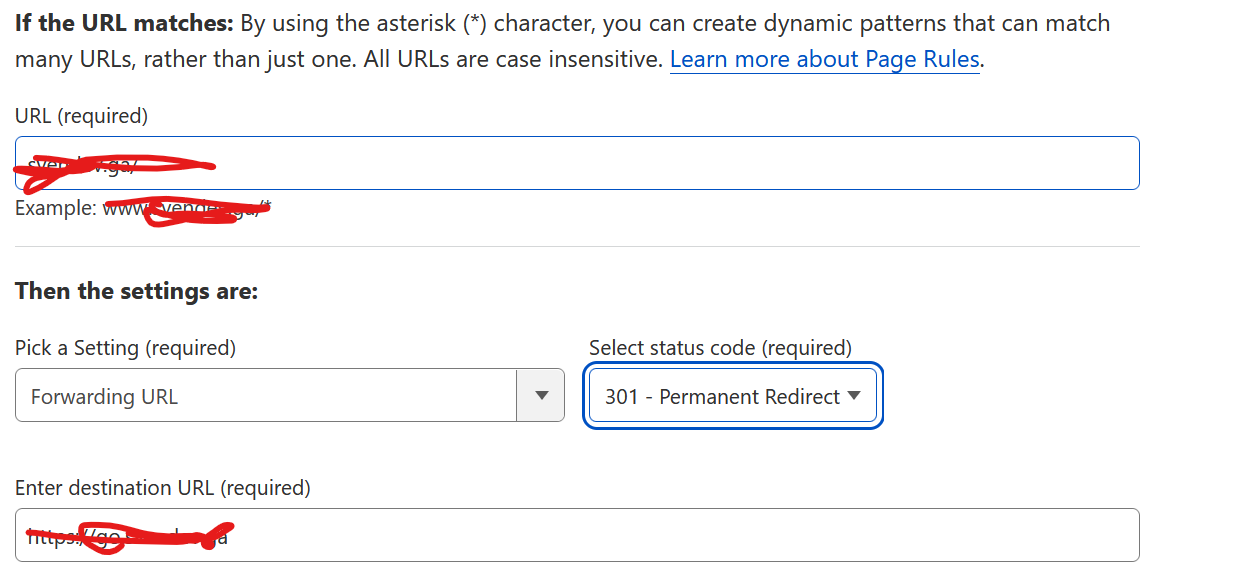Click the red scribble over the example URL

coord(200,211)
